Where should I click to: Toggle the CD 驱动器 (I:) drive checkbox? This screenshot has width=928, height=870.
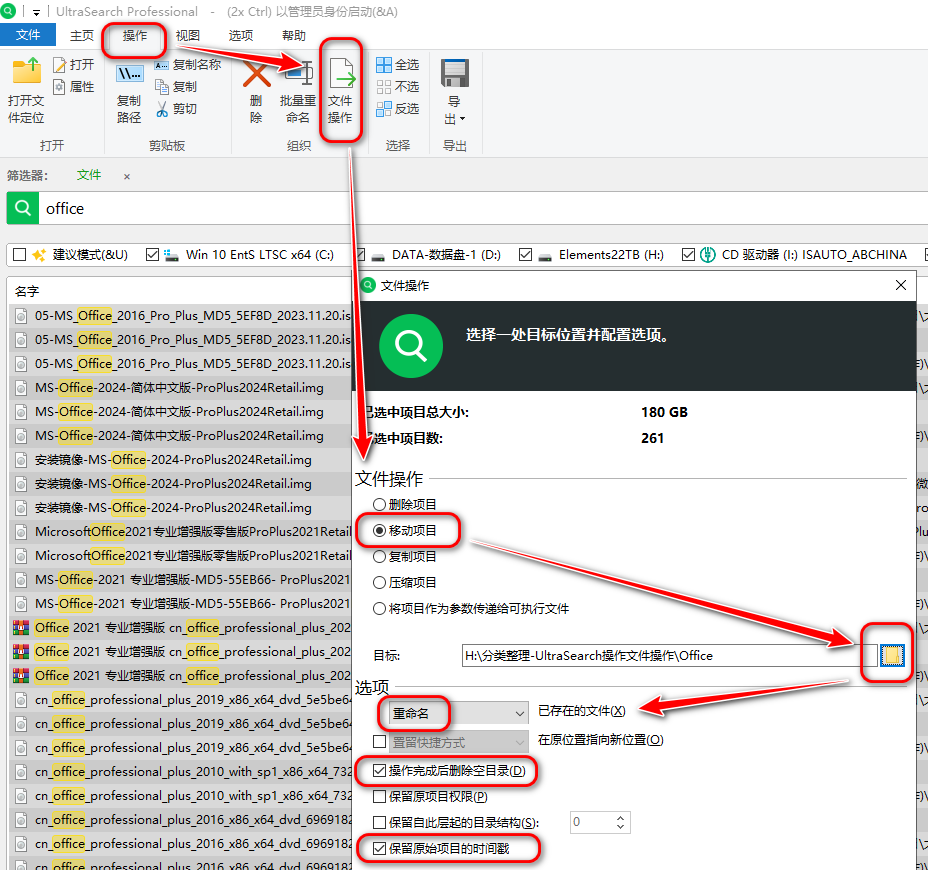click(x=688, y=254)
